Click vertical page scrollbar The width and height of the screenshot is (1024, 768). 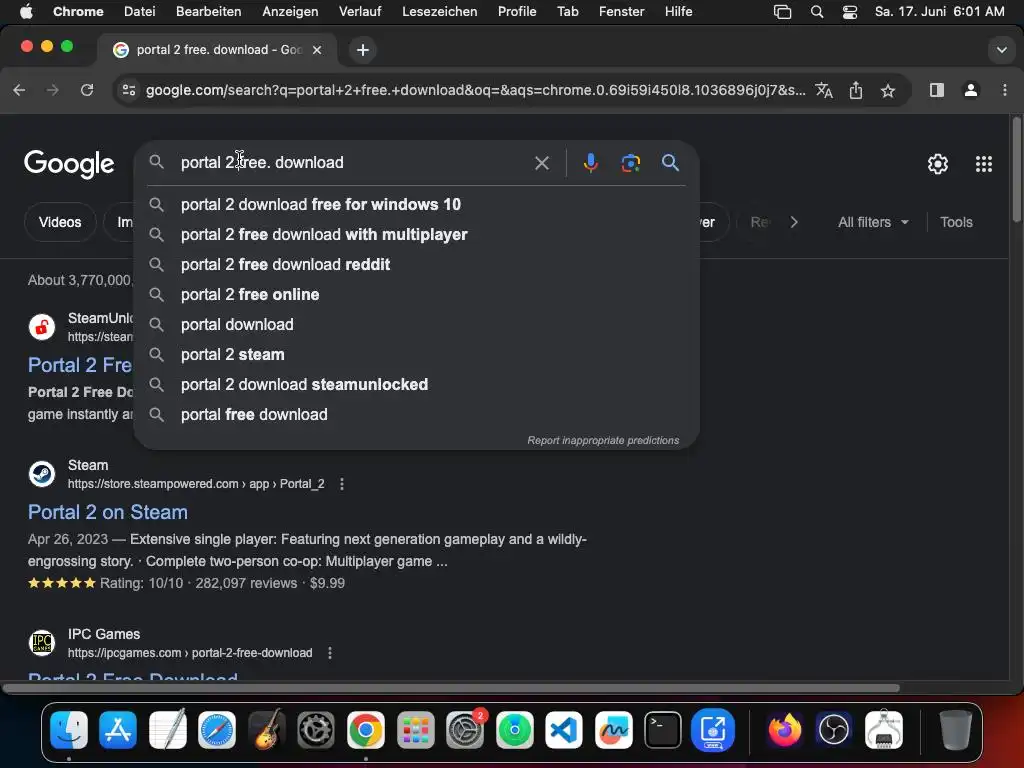1017,170
